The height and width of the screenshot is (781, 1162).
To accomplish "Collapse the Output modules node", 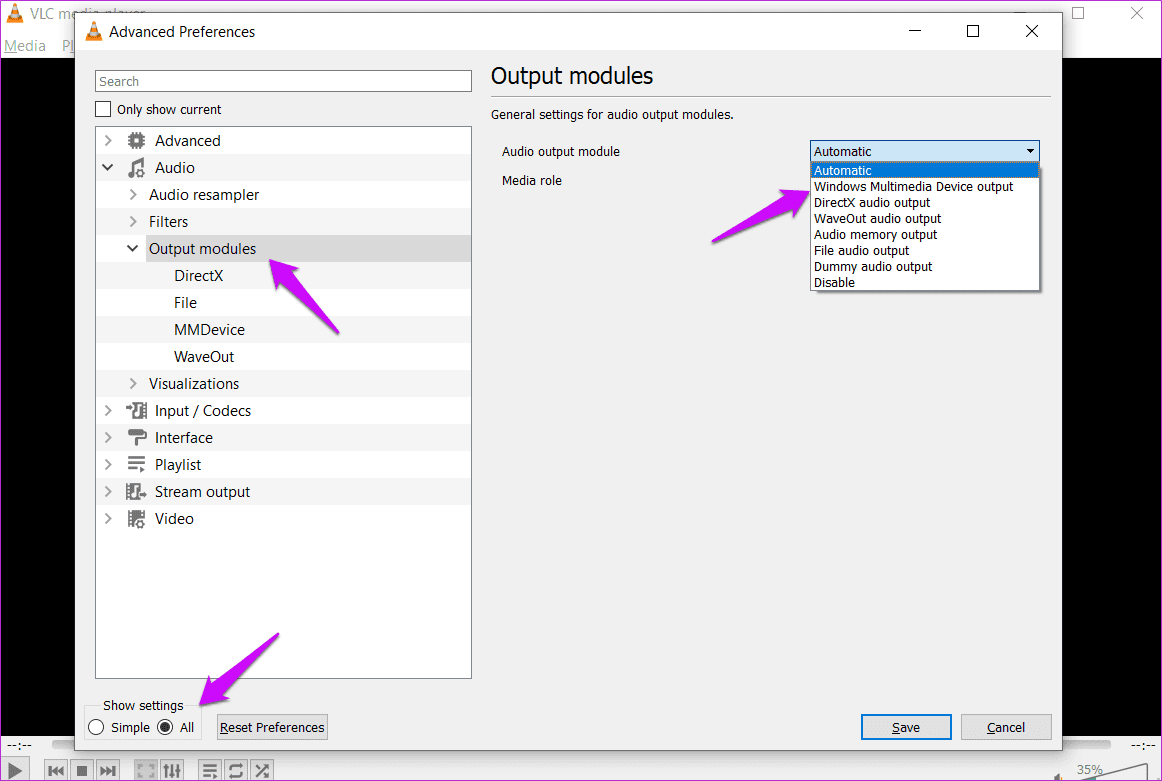I will tap(133, 249).
